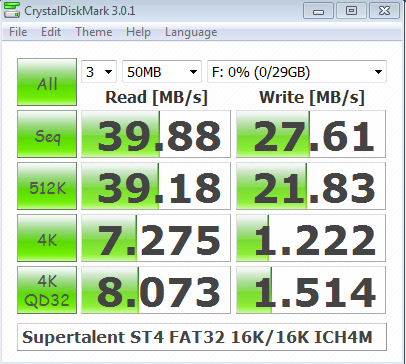Open the F: drive selection dropdown

[297, 72]
